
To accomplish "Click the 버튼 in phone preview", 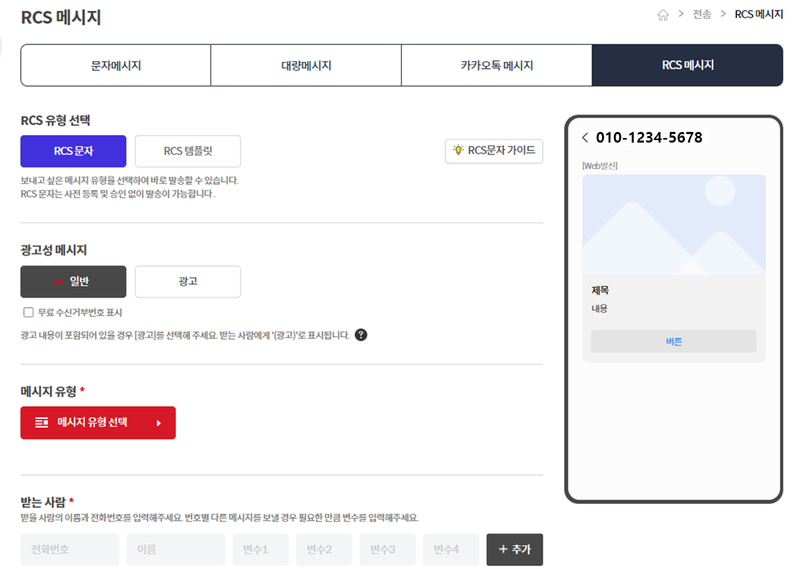I will coord(673,342).
